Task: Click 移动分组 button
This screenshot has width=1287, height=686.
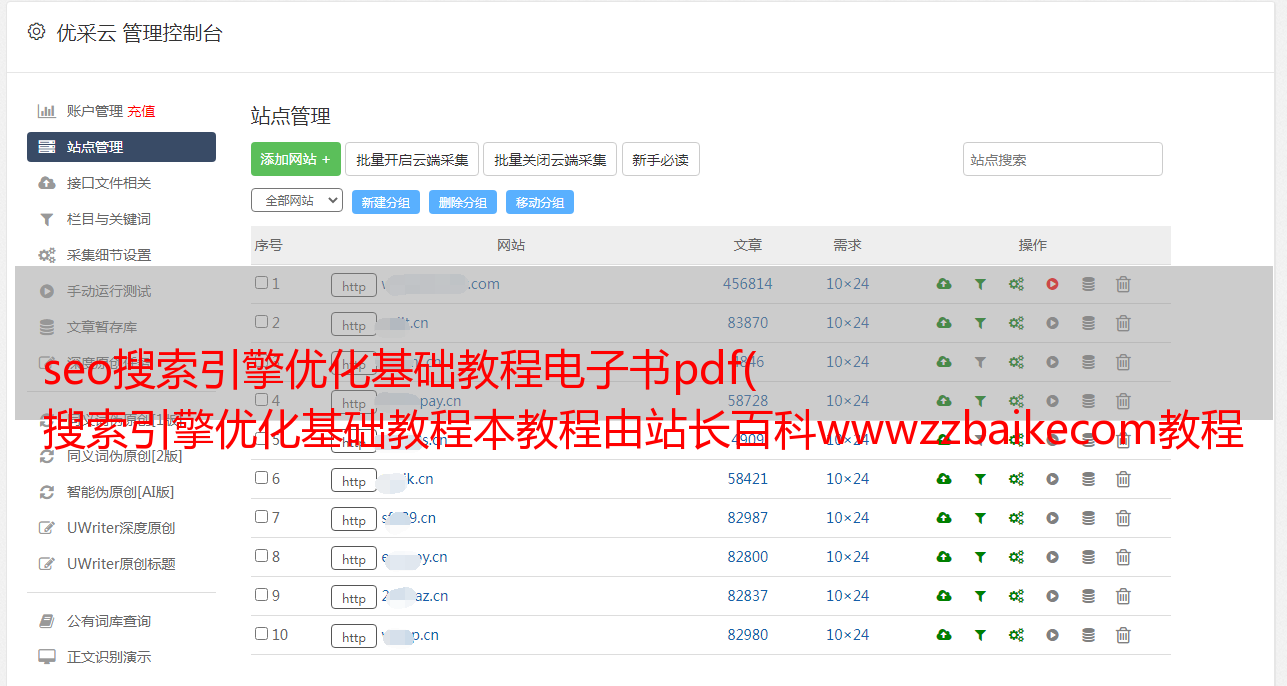Action: pyautogui.click(x=540, y=202)
